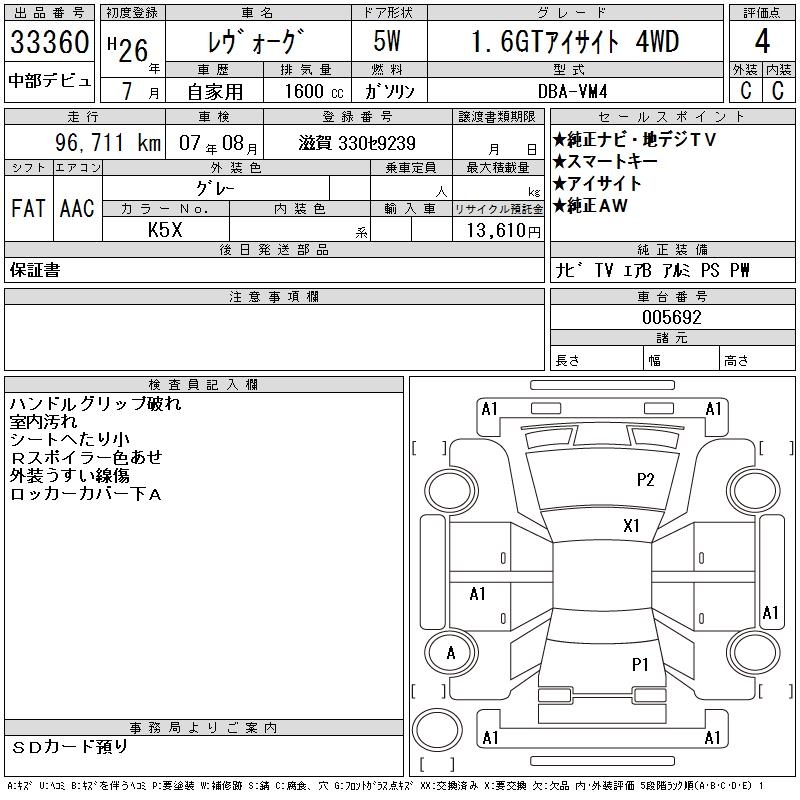Click the 注意事項欄 header

pos(274,296)
